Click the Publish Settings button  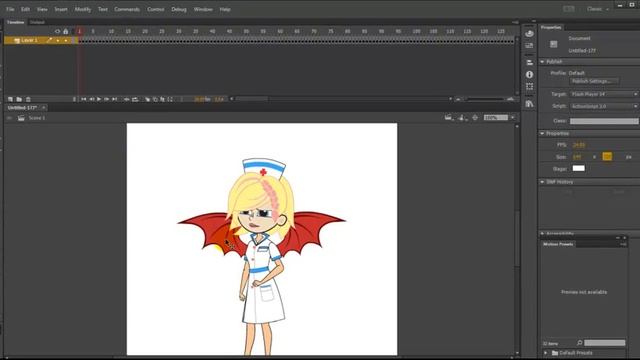[594, 81]
